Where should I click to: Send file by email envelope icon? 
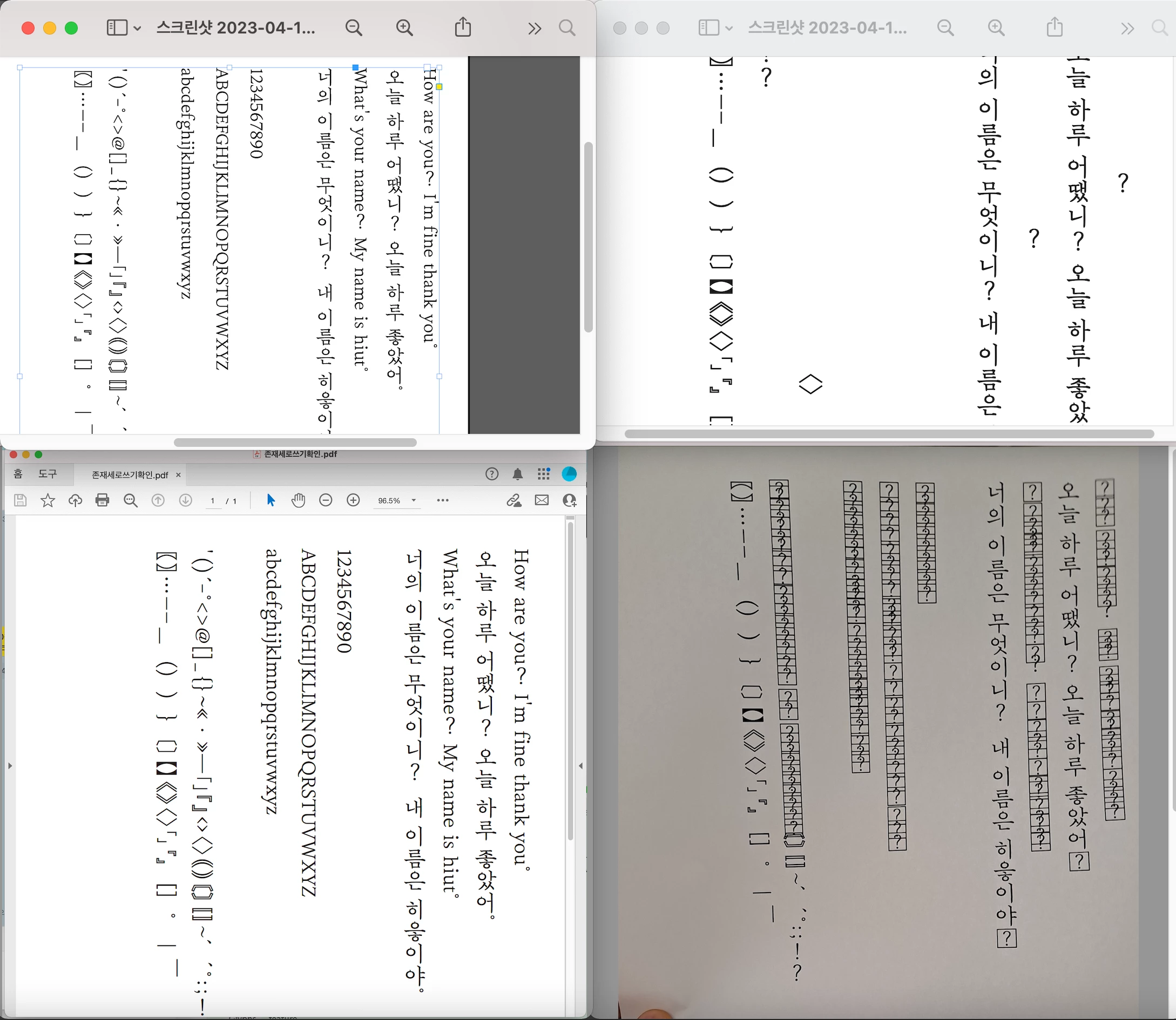pyautogui.click(x=542, y=500)
